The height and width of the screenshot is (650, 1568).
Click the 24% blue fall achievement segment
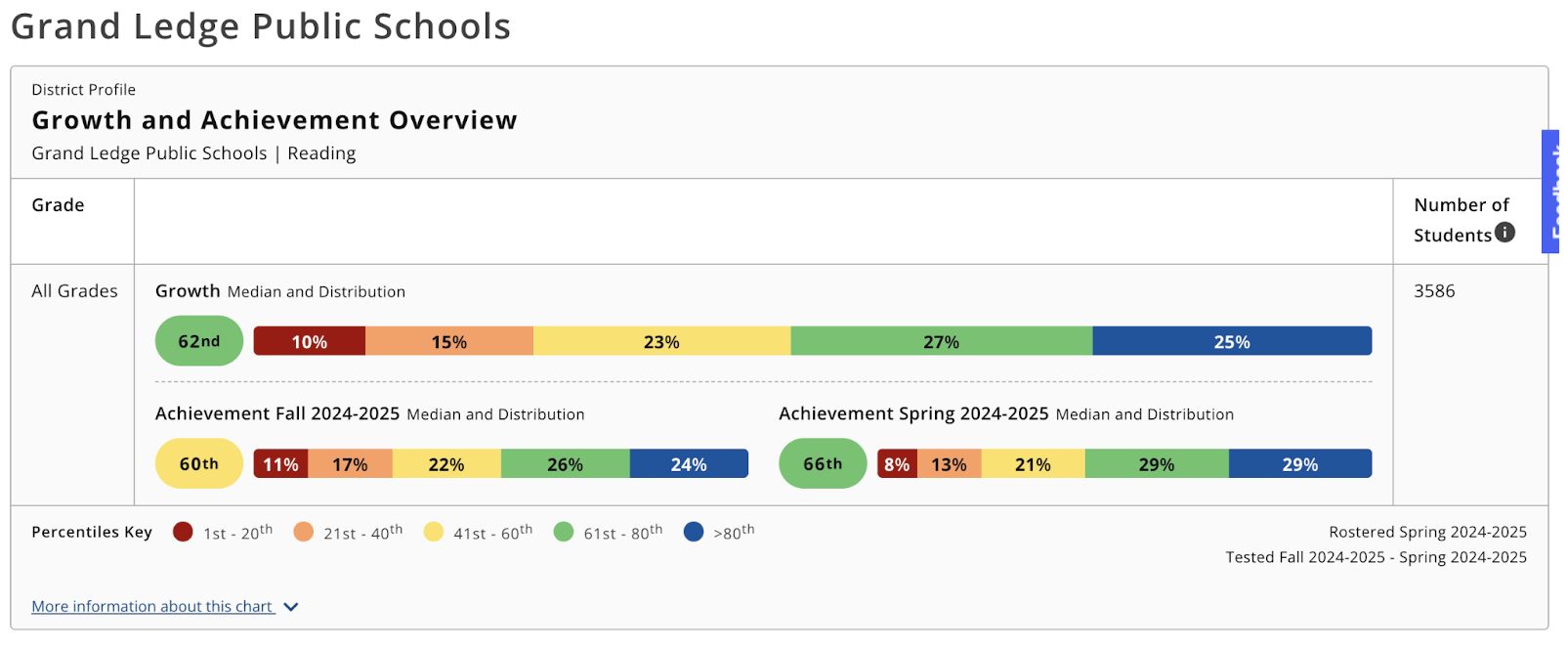[689, 463]
